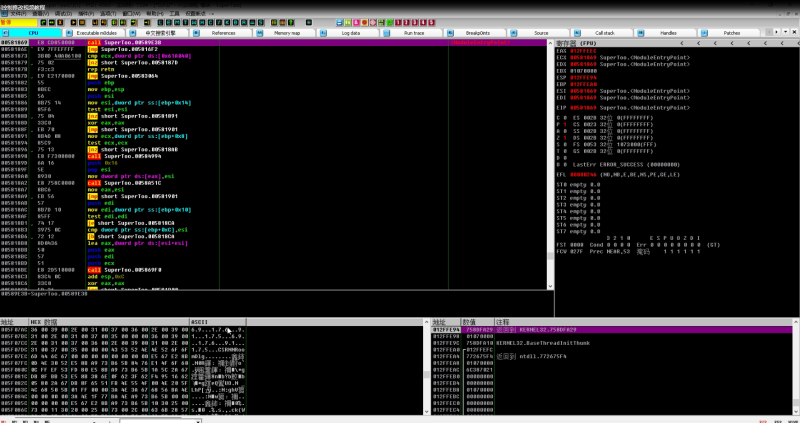Open Source window with S icon
This screenshot has width=800, height=423.
point(261,22)
